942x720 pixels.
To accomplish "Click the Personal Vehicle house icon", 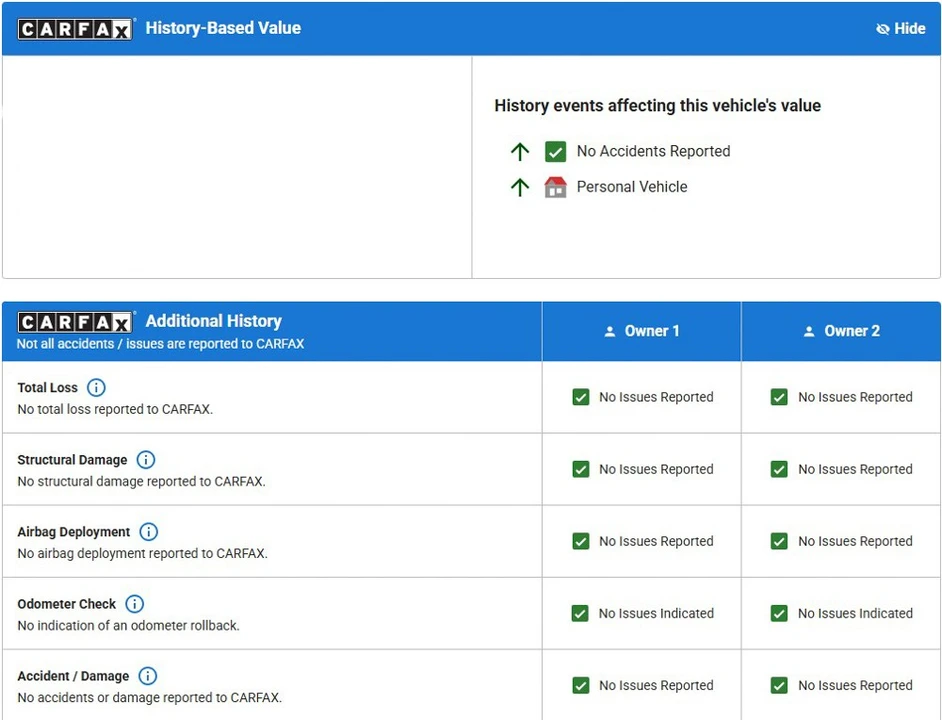I will click(556, 187).
